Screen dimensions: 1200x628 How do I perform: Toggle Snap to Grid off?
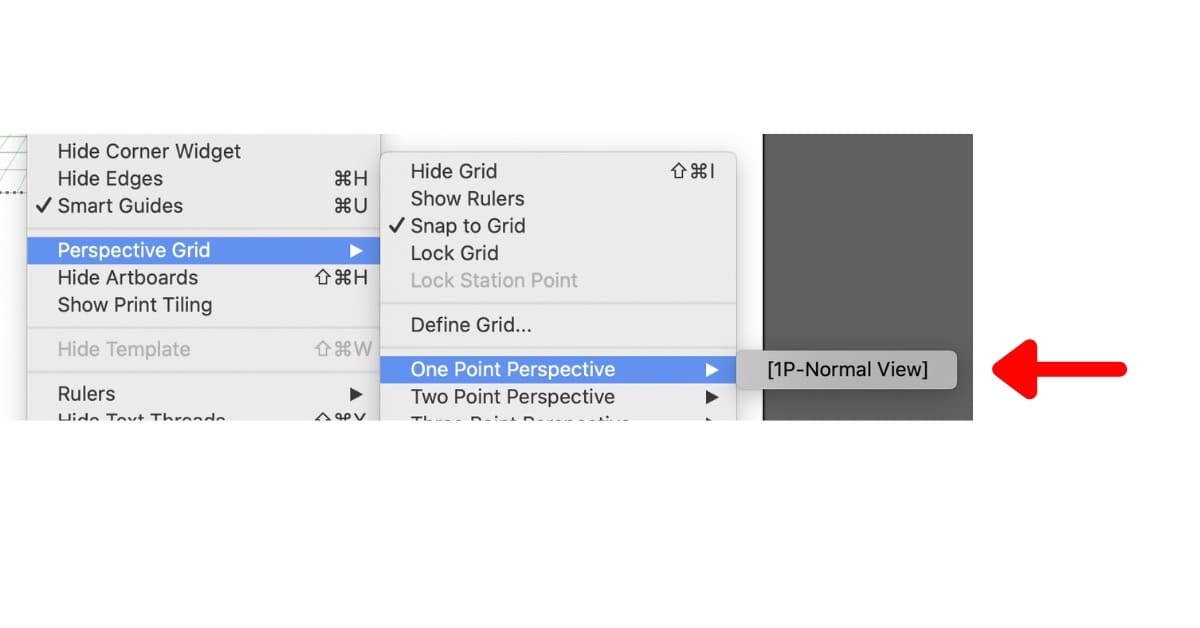pos(468,226)
